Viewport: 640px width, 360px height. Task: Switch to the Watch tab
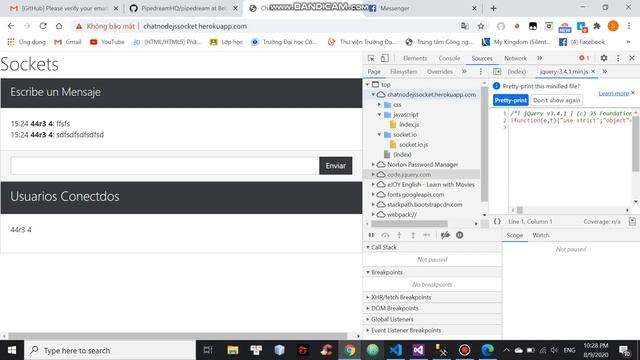tap(541, 235)
